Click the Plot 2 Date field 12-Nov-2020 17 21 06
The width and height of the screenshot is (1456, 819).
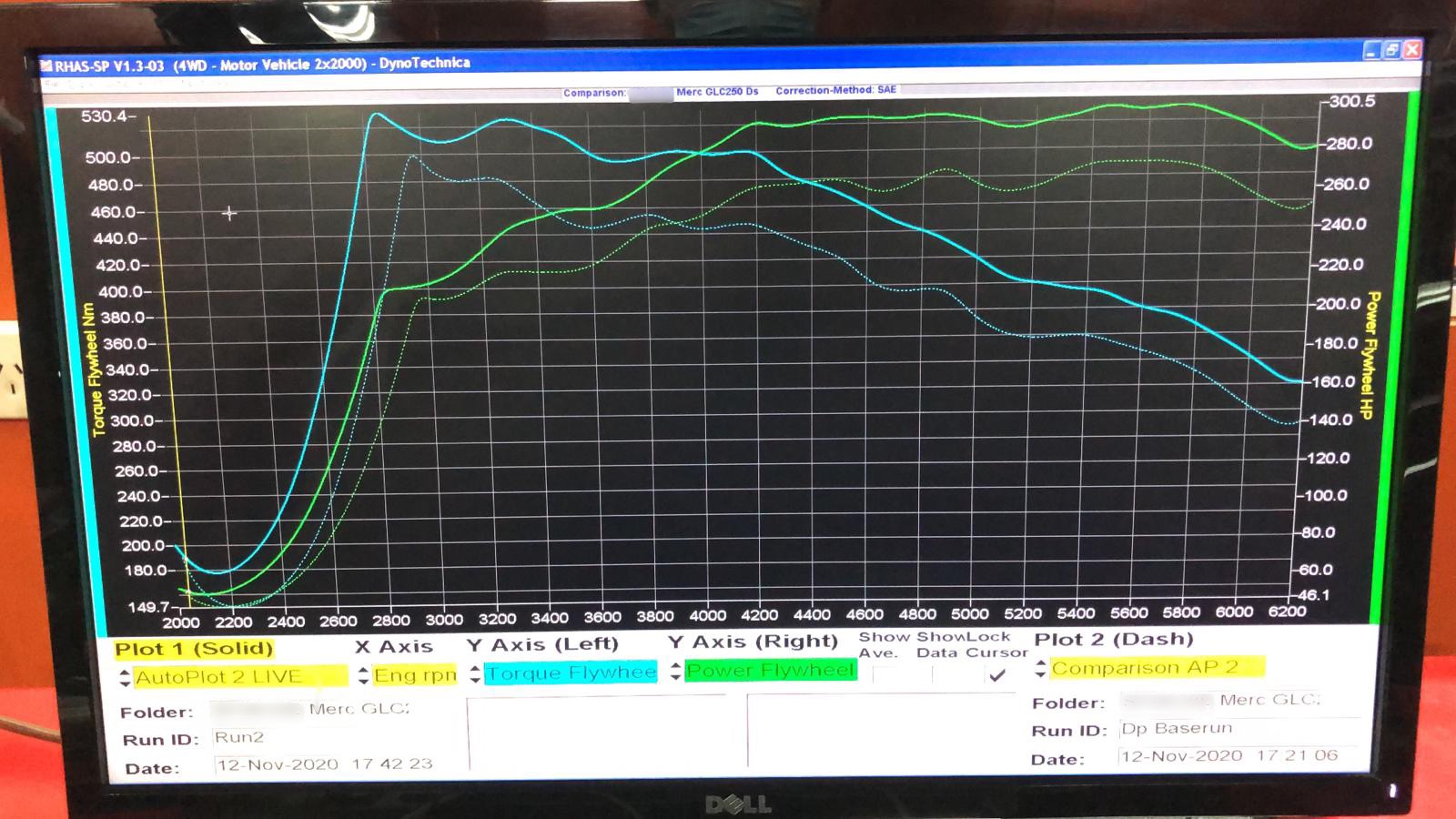[x=1239, y=756]
